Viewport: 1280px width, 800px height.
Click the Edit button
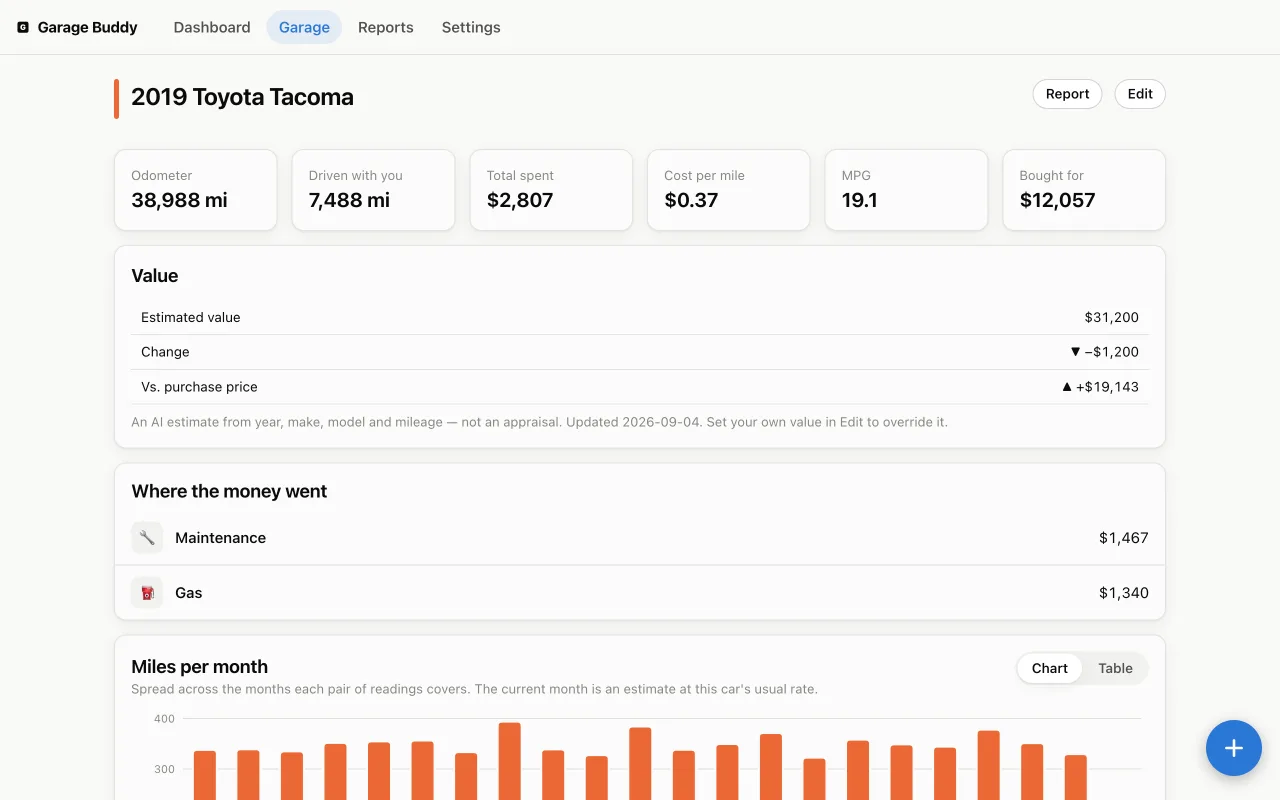[x=1140, y=94]
